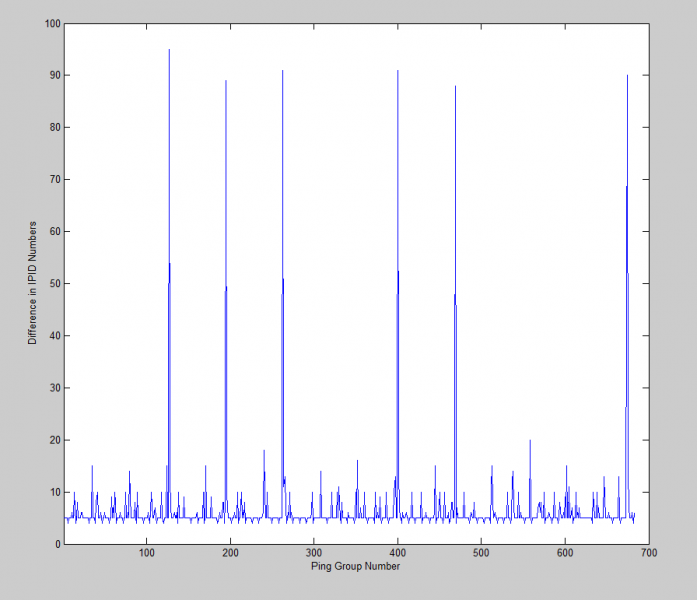Select the last tall spike near x=673
The width and height of the screenshot is (697, 600).
(x=628, y=76)
